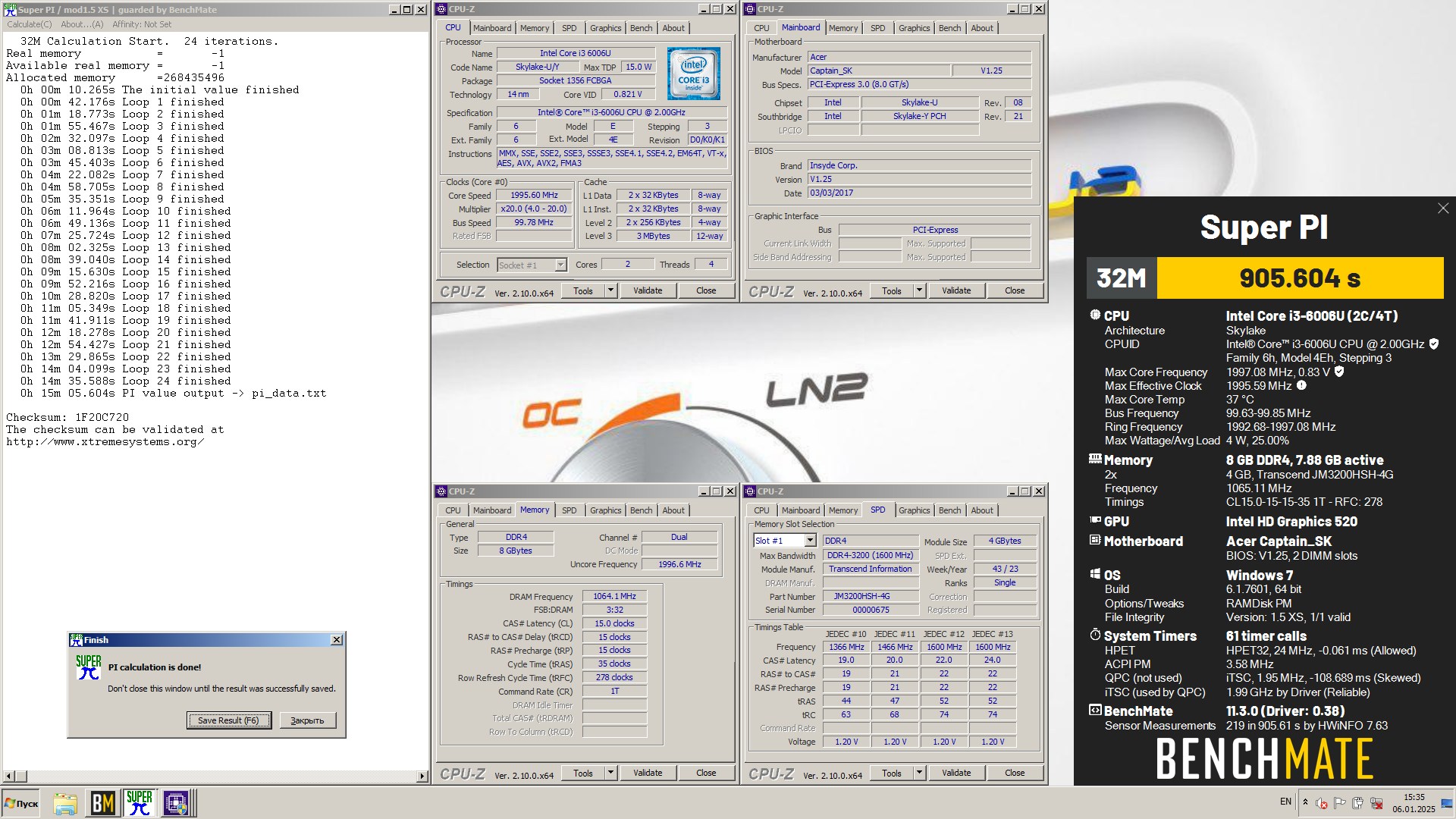Viewport: 1456px width, 819px height.
Task: Click the Tools button in CPU-Z Memory window
Action: click(583, 773)
